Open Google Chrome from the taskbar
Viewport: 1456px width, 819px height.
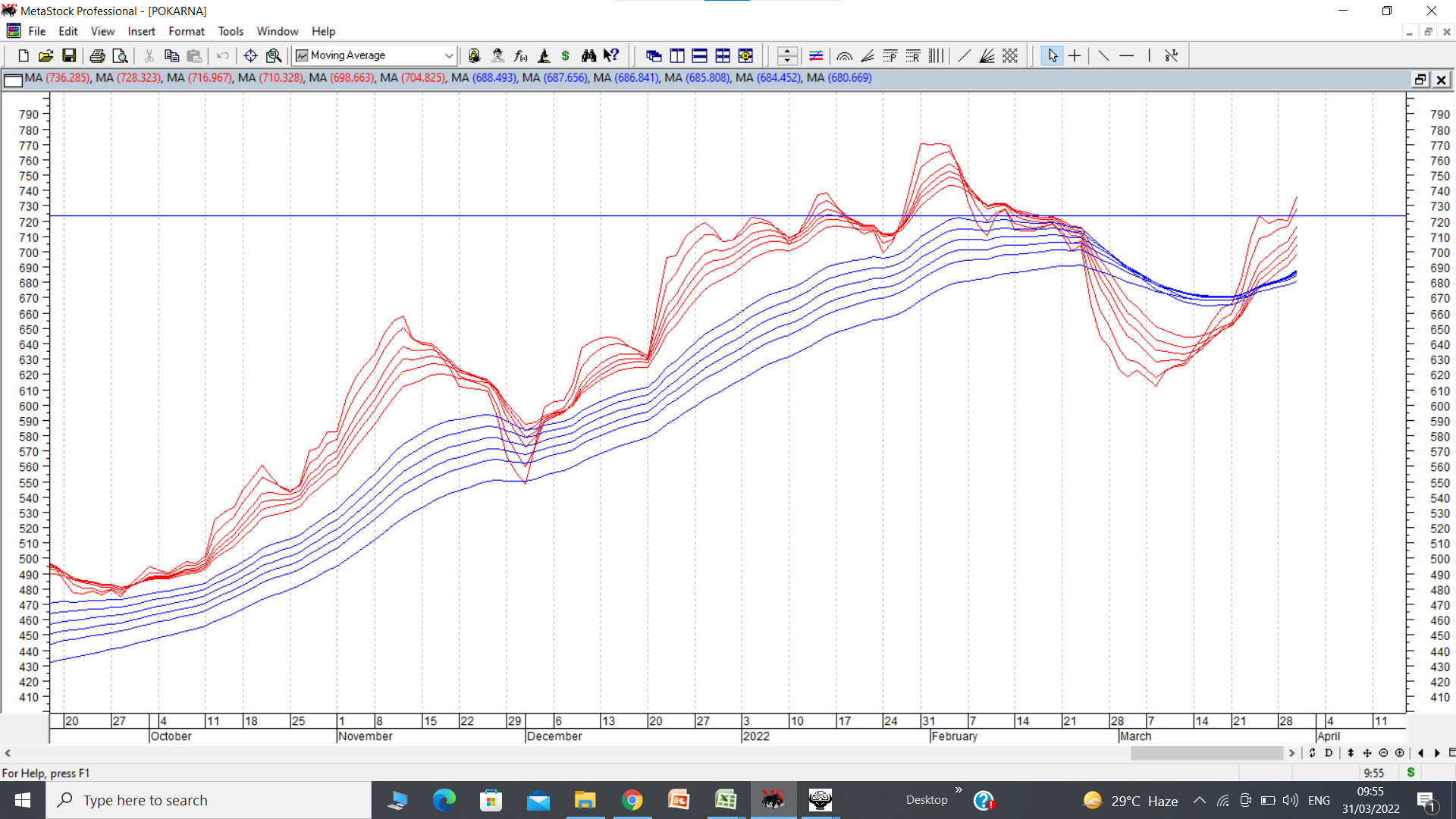click(x=632, y=800)
